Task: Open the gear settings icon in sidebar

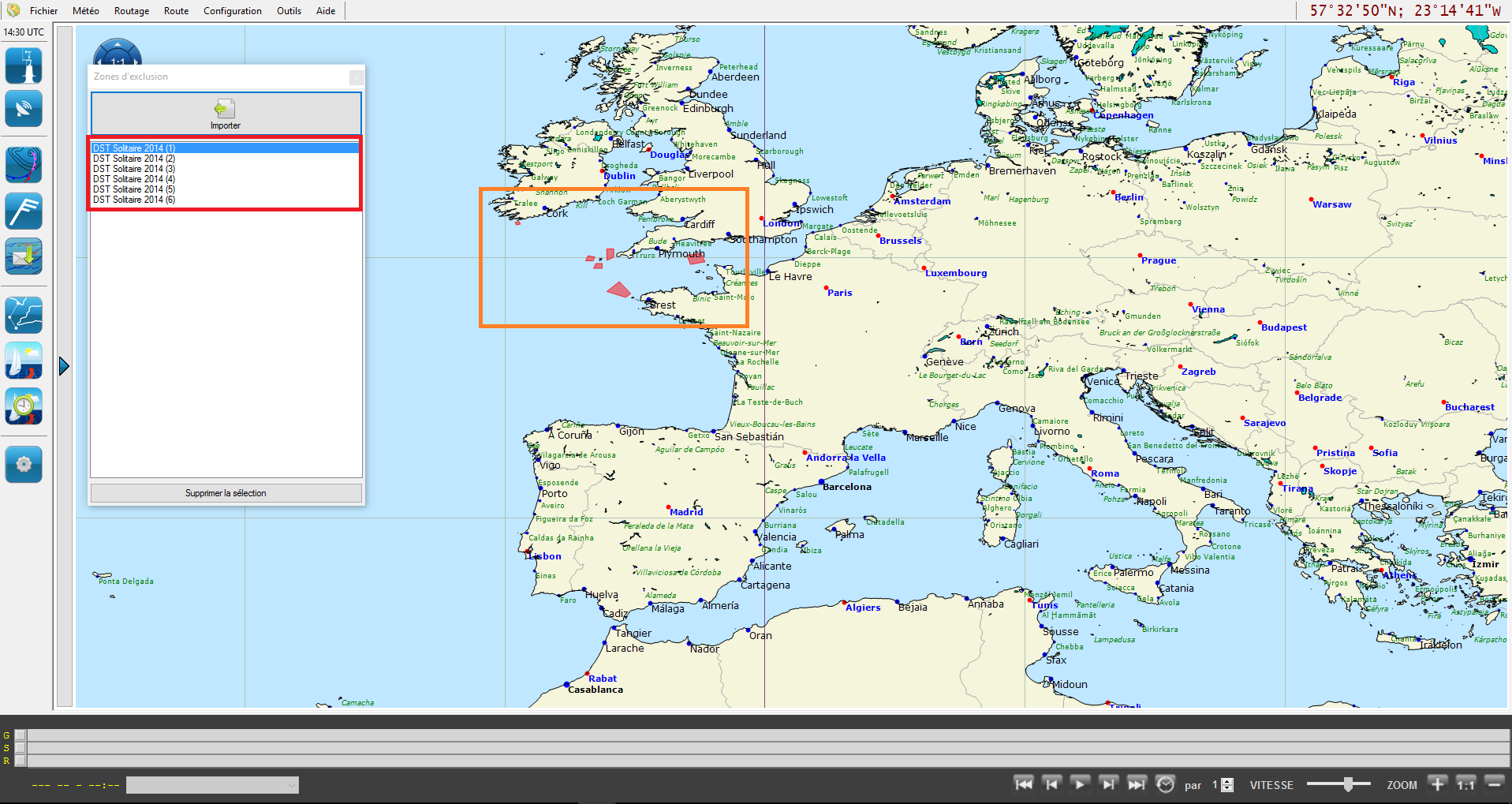Action: click(24, 464)
